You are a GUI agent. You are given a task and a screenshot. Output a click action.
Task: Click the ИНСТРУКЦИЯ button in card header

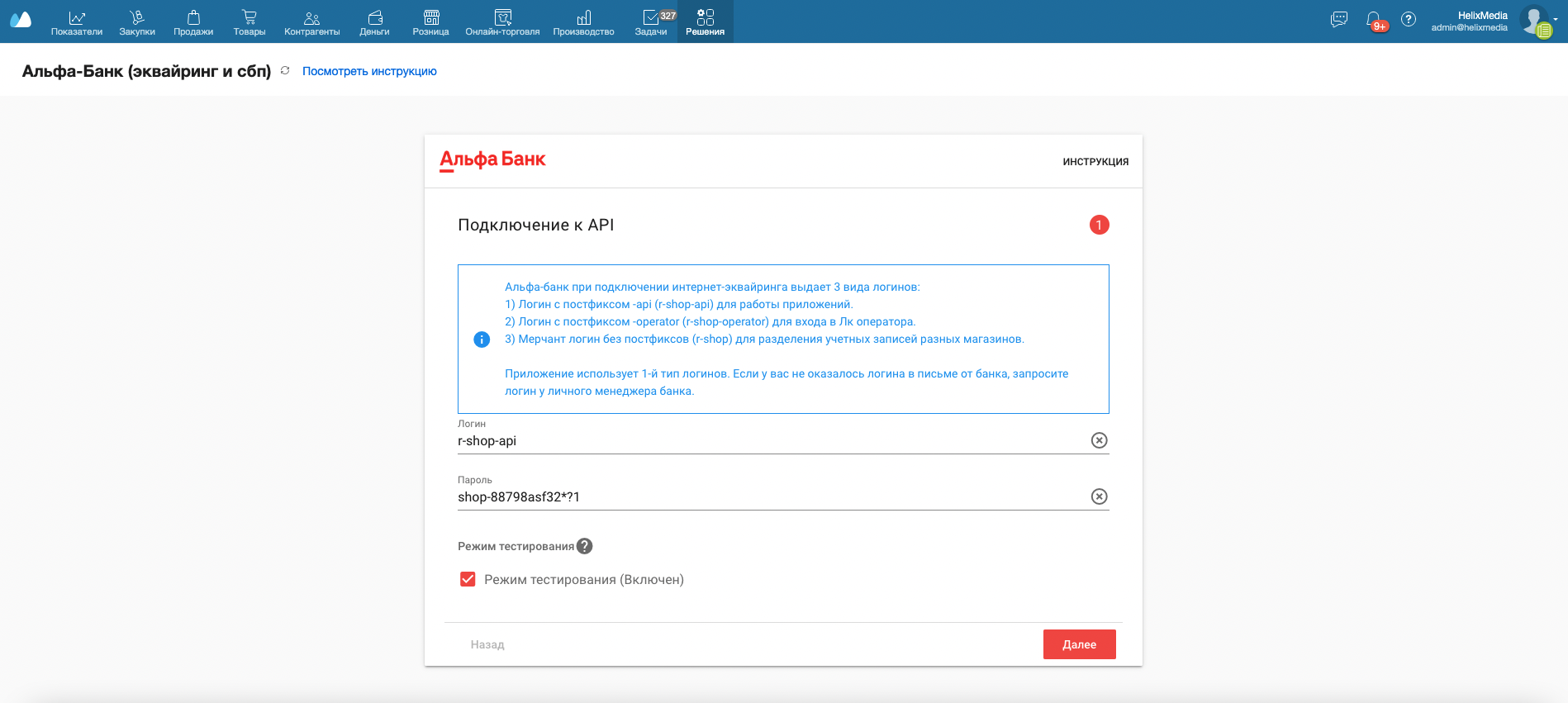[x=1095, y=162]
